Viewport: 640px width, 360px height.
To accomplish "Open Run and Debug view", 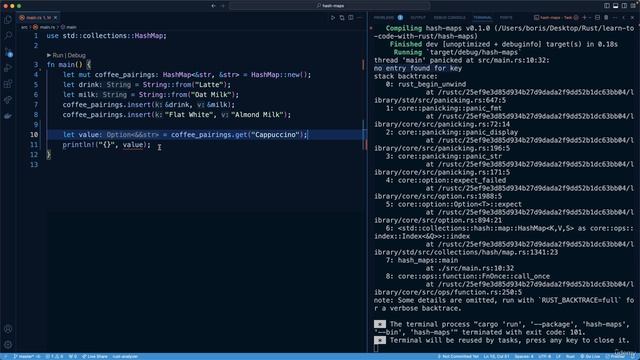I will [x=8, y=68].
